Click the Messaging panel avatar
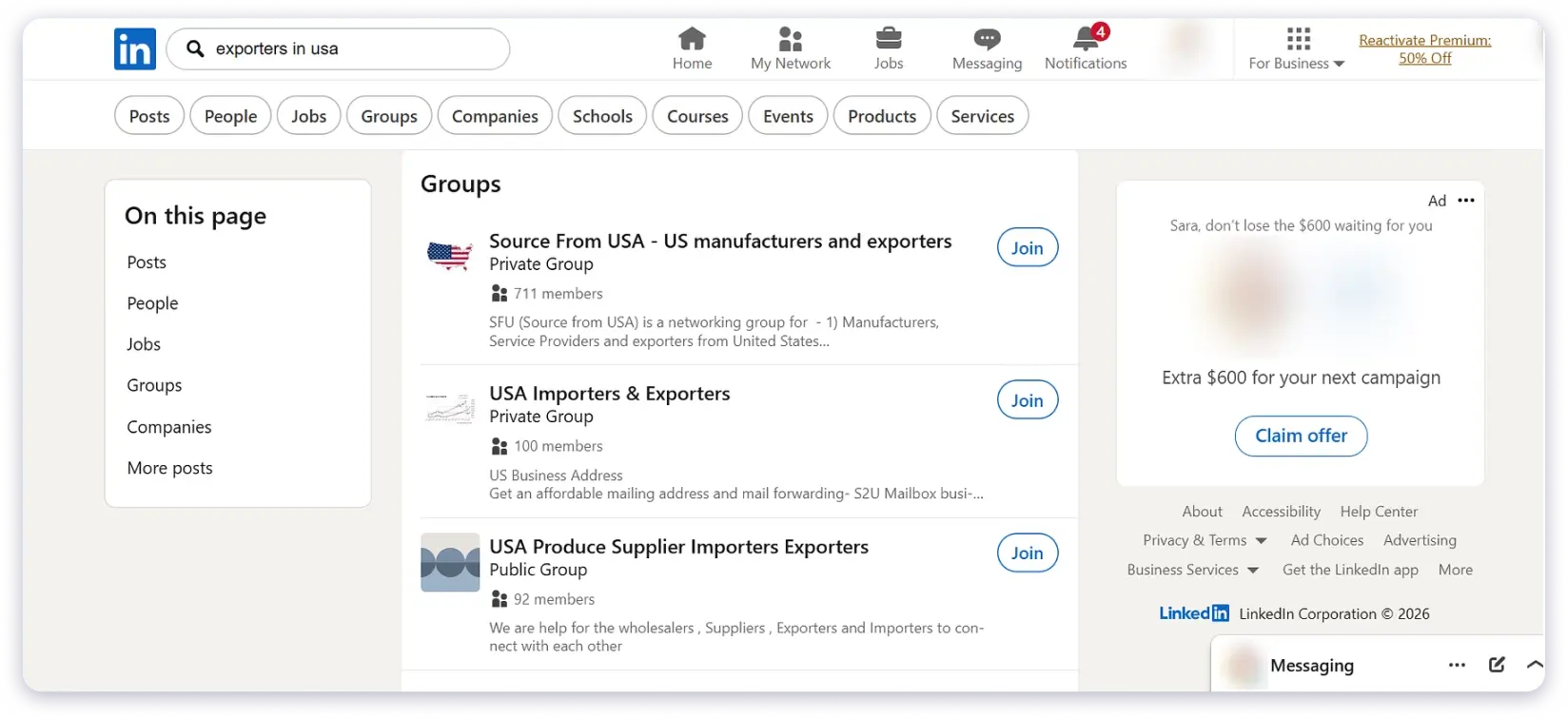This screenshot has height=719, width=1568. [x=1243, y=666]
